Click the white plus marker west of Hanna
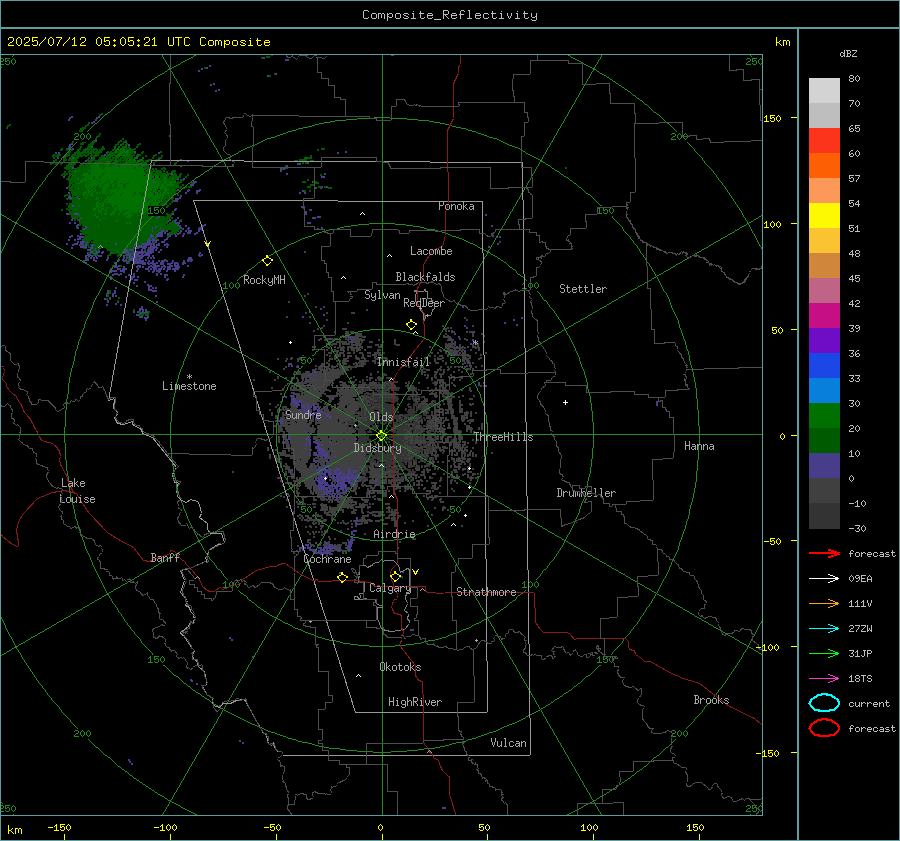Image resolution: width=900 pixels, height=841 pixels. tap(565, 402)
